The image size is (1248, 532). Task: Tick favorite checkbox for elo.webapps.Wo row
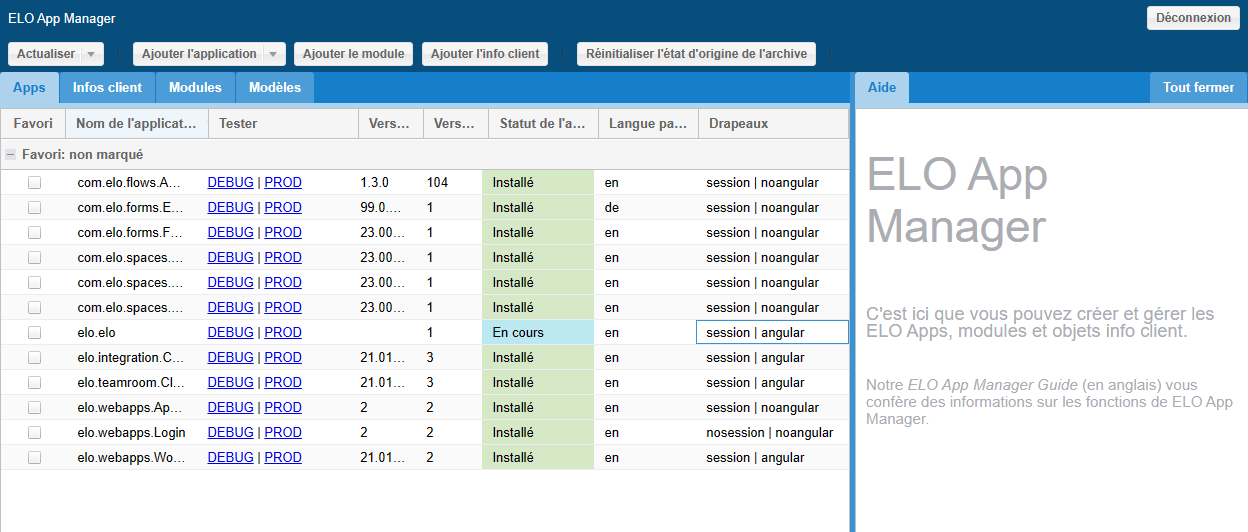point(35,458)
